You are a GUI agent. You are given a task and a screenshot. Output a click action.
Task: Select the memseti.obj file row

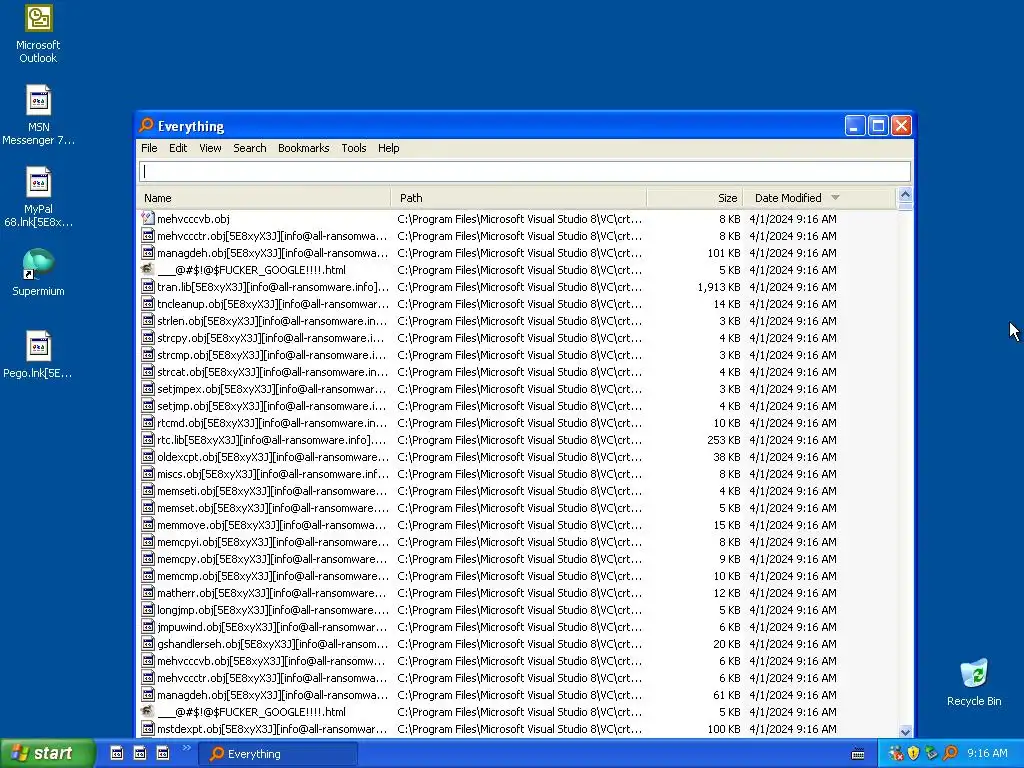(518, 490)
